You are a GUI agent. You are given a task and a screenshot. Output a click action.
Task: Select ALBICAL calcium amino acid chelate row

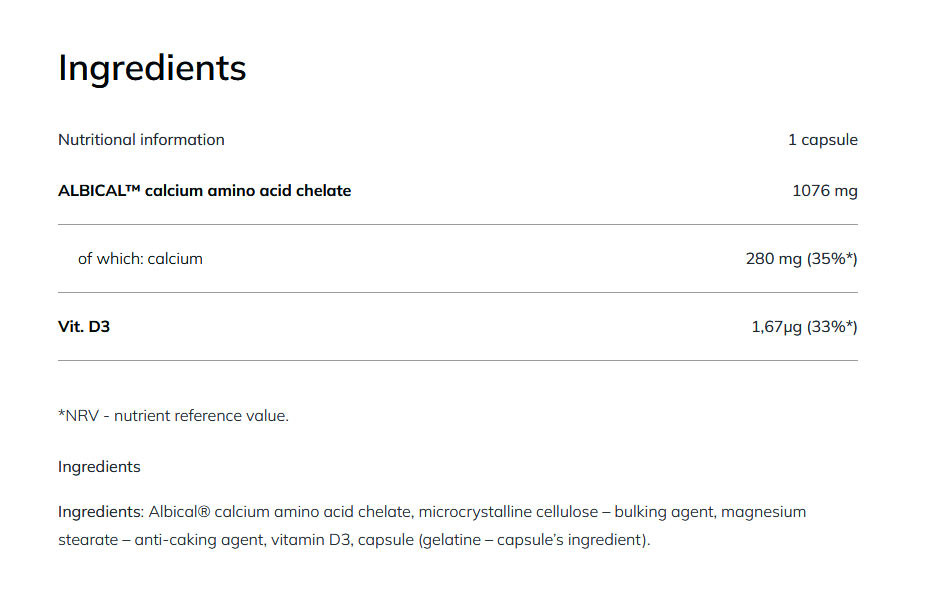coord(204,190)
